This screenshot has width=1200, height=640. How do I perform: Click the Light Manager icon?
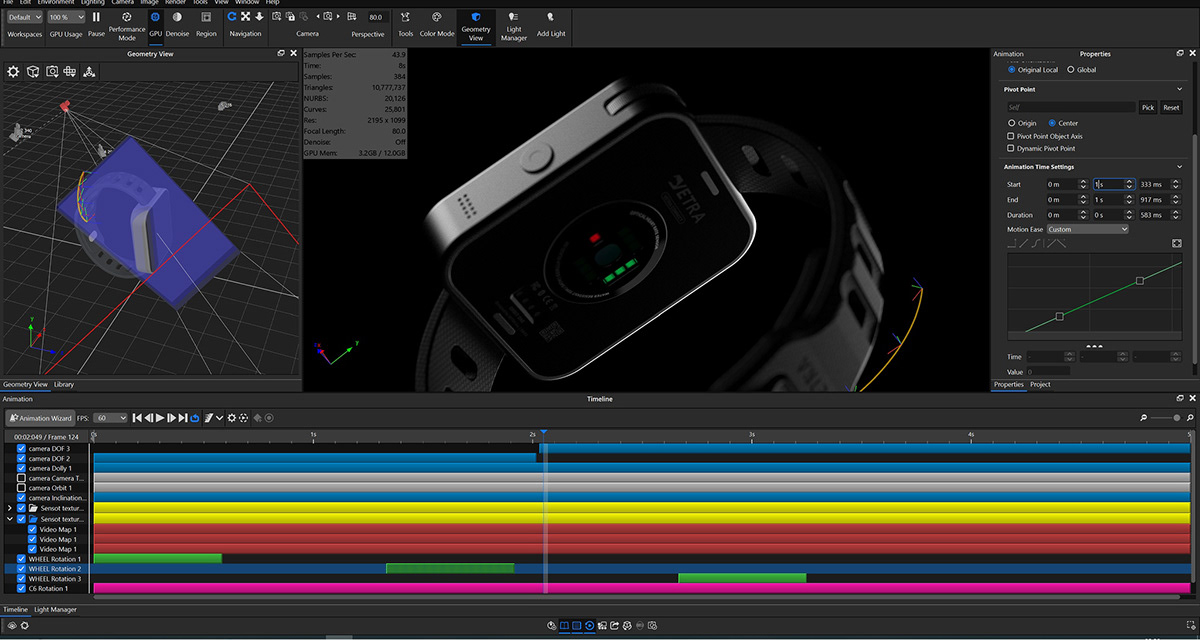click(x=513, y=17)
